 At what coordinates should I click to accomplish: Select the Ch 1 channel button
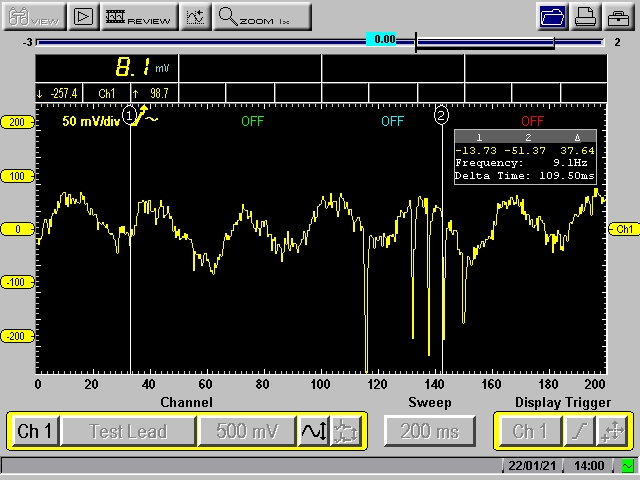point(35,432)
